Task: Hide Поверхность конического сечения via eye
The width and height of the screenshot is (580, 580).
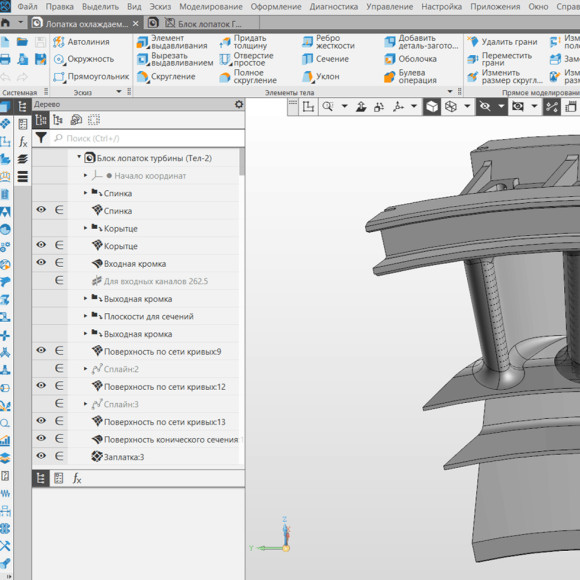Action: (41, 439)
